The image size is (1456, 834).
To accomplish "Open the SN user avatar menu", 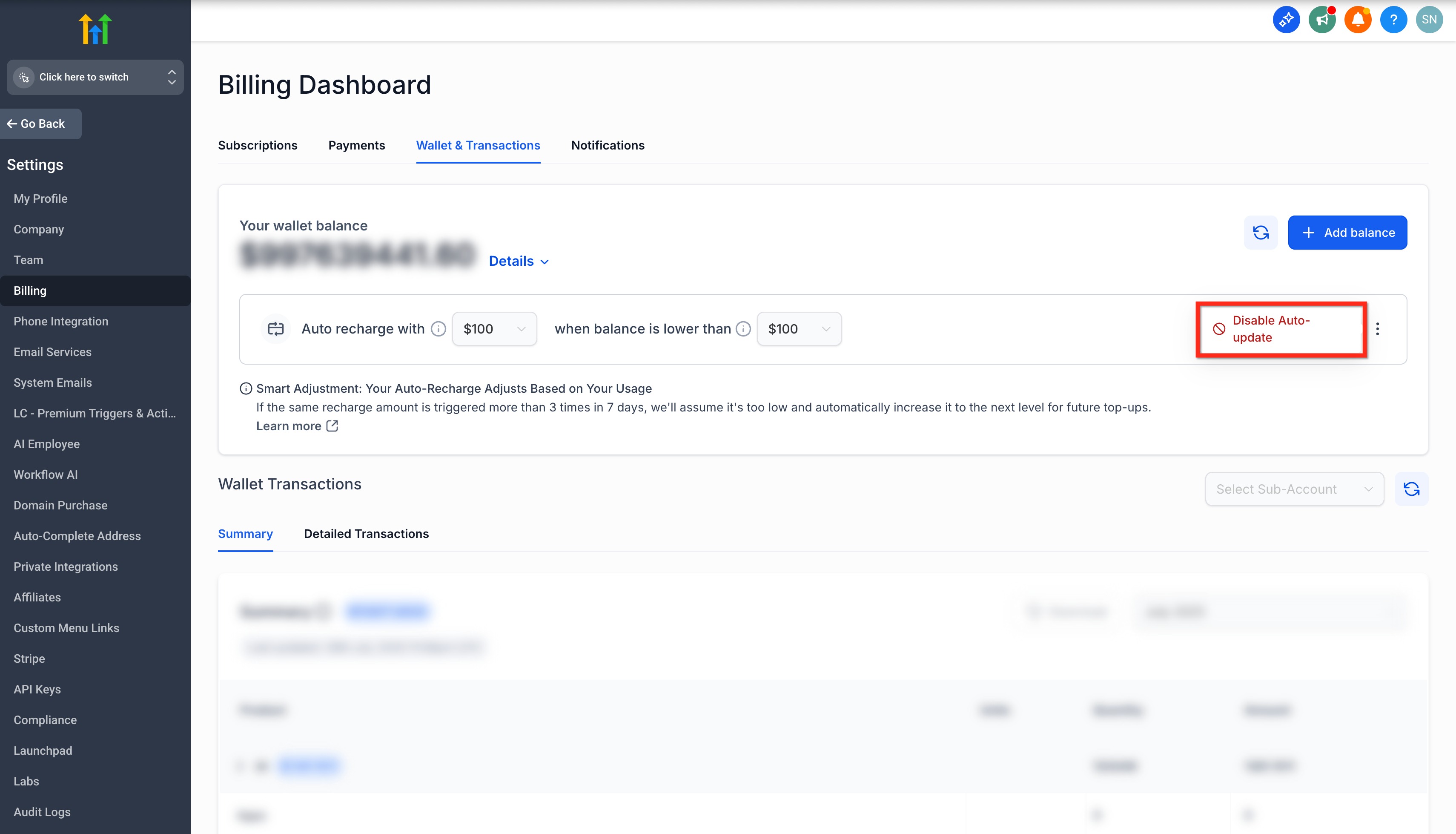I will pyautogui.click(x=1429, y=20).
